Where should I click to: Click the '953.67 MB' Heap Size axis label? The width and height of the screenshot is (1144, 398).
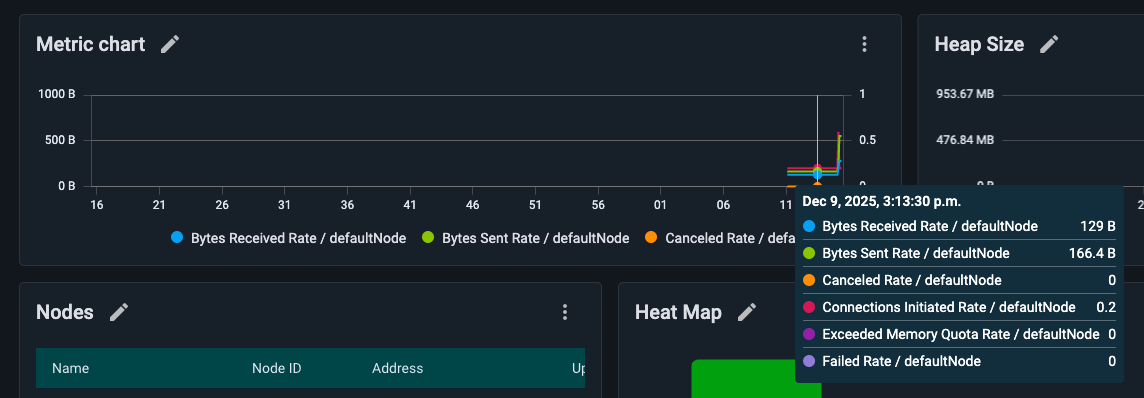965,95
